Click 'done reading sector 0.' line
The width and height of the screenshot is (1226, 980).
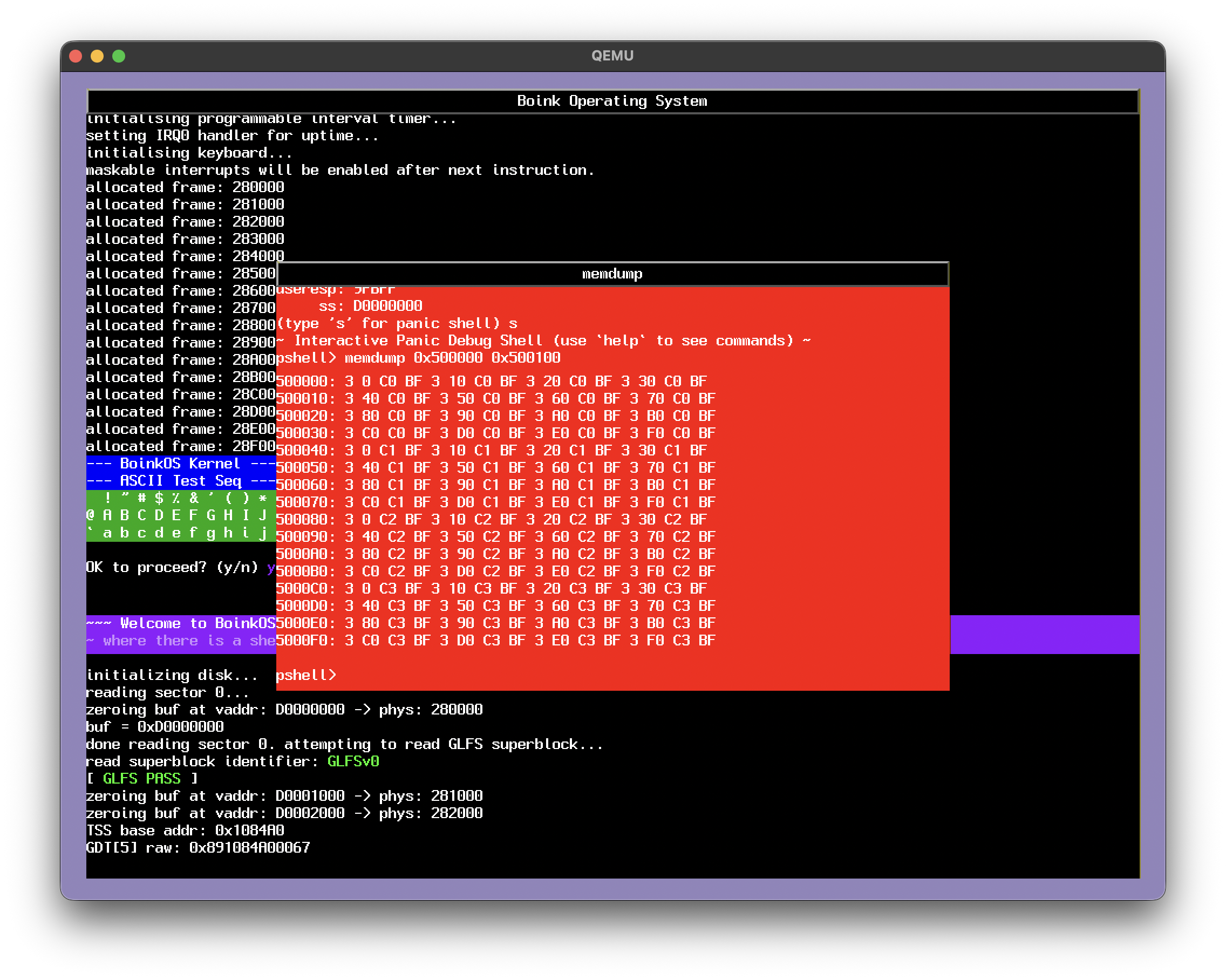(345, 744)
